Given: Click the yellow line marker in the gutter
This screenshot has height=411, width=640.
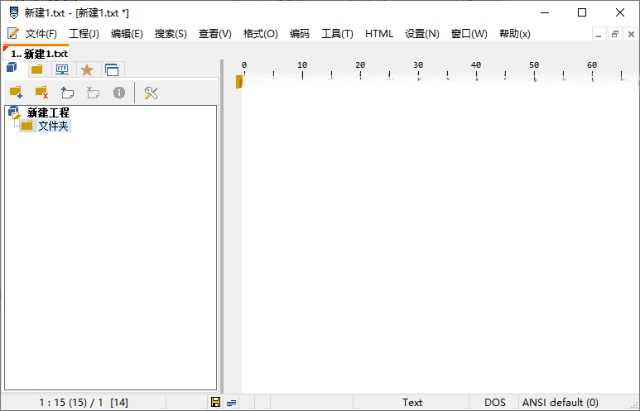Looking at the screenshot, I should (x=239, y=82).
